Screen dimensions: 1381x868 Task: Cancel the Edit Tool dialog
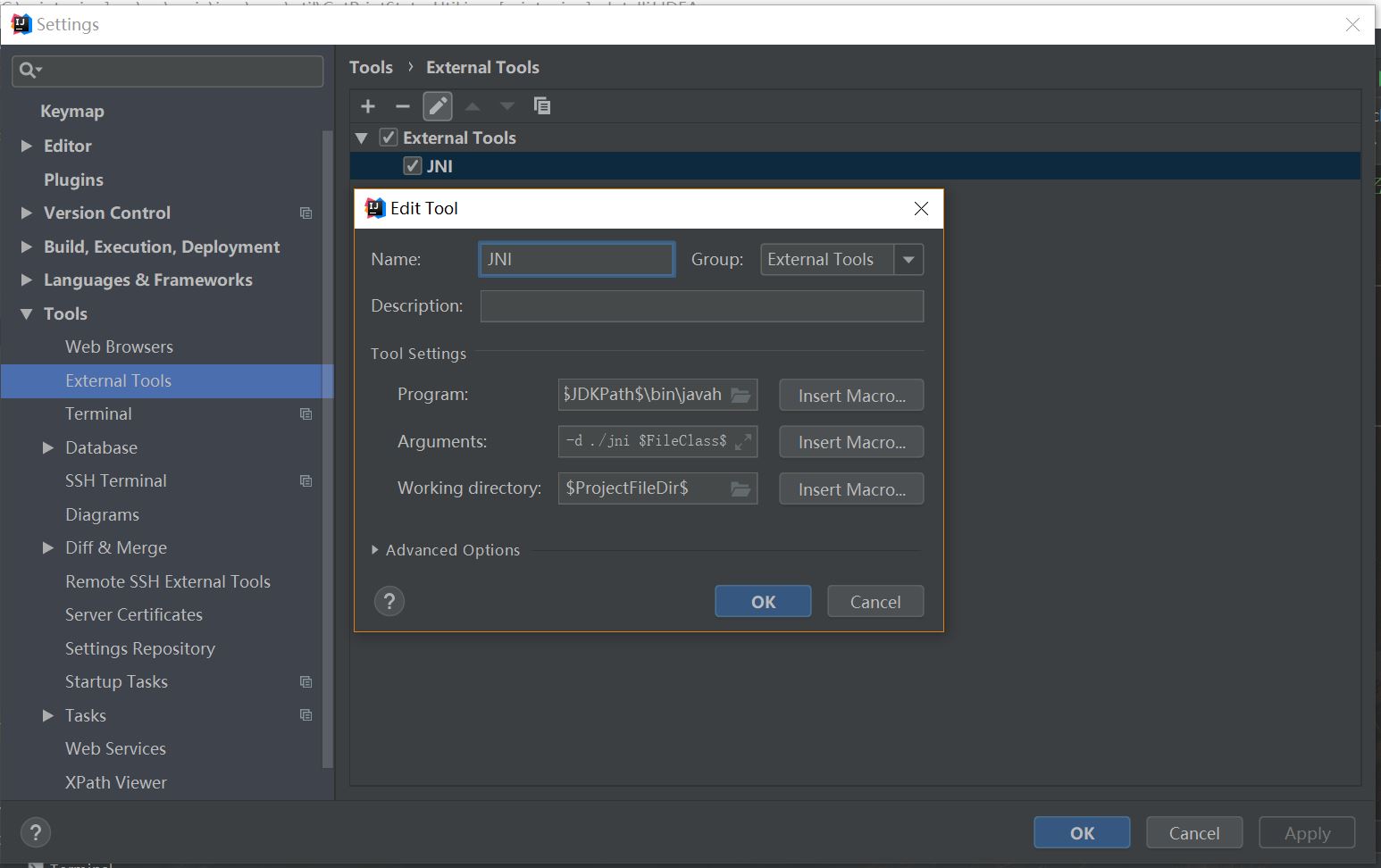pos(875,601)
